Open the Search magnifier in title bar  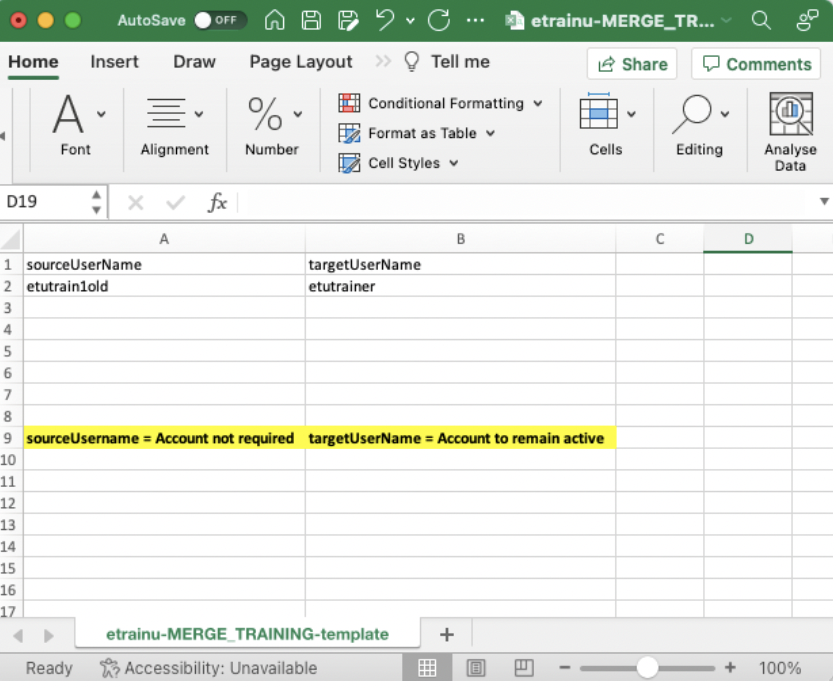pyautogui.click(x=761, y=21)
